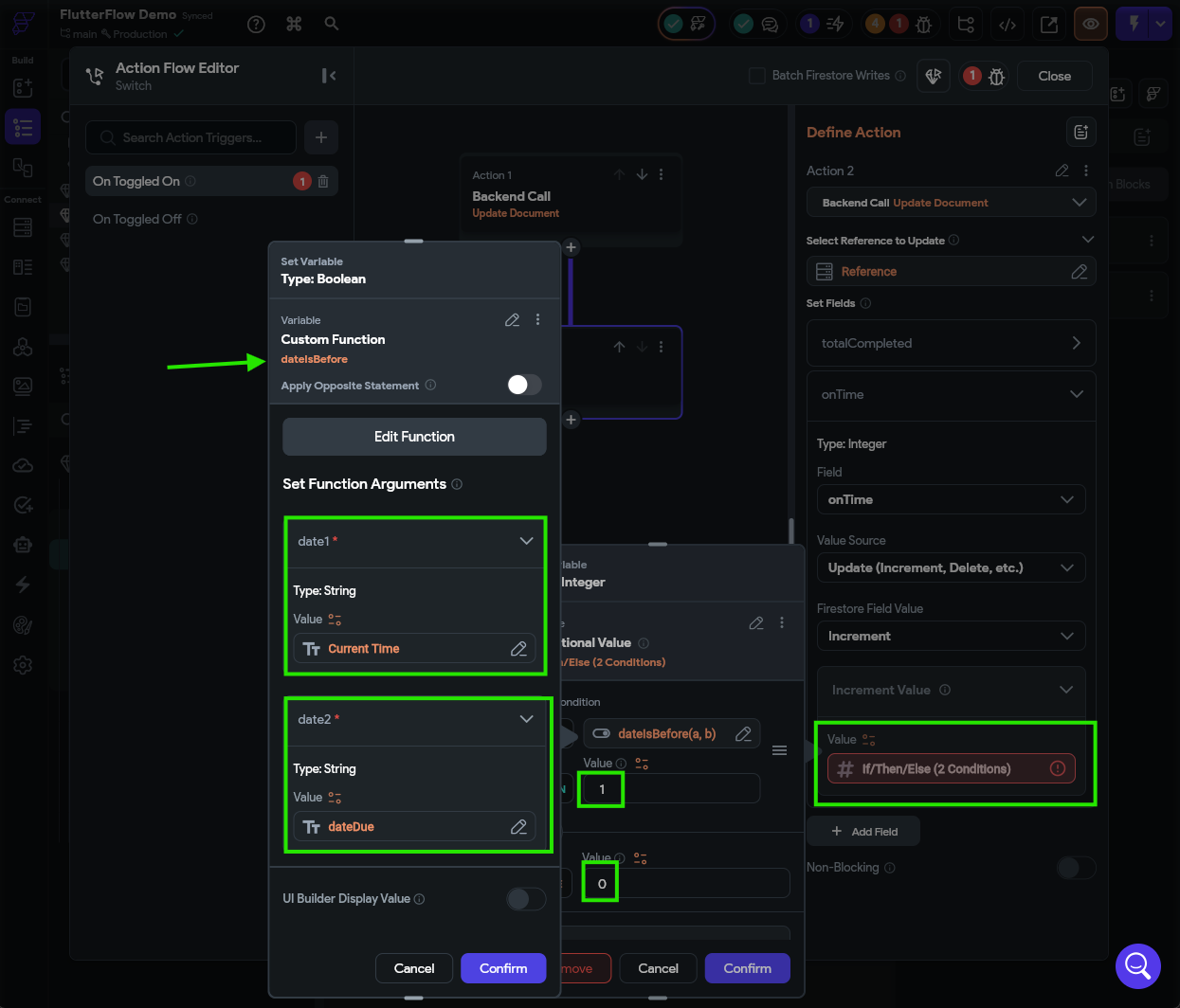Open the Value Source dropdown
This screenshot has width=1180, height=1008.
952,567
